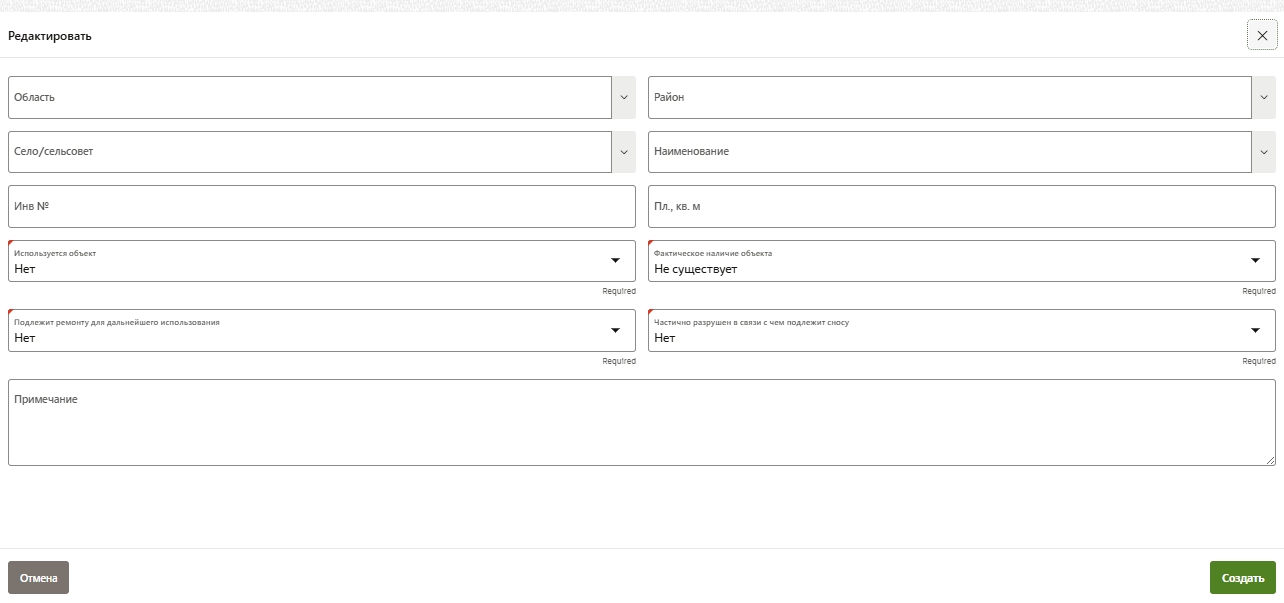Click the triangle arrow in Используется объект
Image resolution: width=1284 pixels, height=603 pixels.
click(615, 261)
